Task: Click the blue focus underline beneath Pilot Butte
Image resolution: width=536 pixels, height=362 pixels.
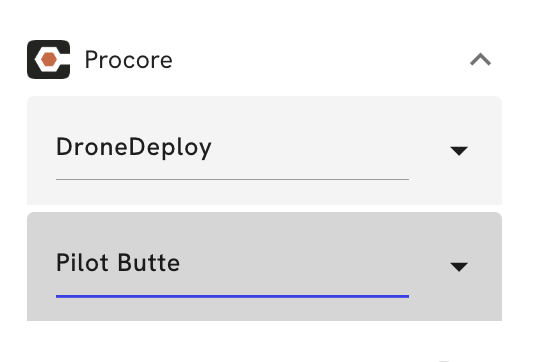Action: (x=232, y=296)
